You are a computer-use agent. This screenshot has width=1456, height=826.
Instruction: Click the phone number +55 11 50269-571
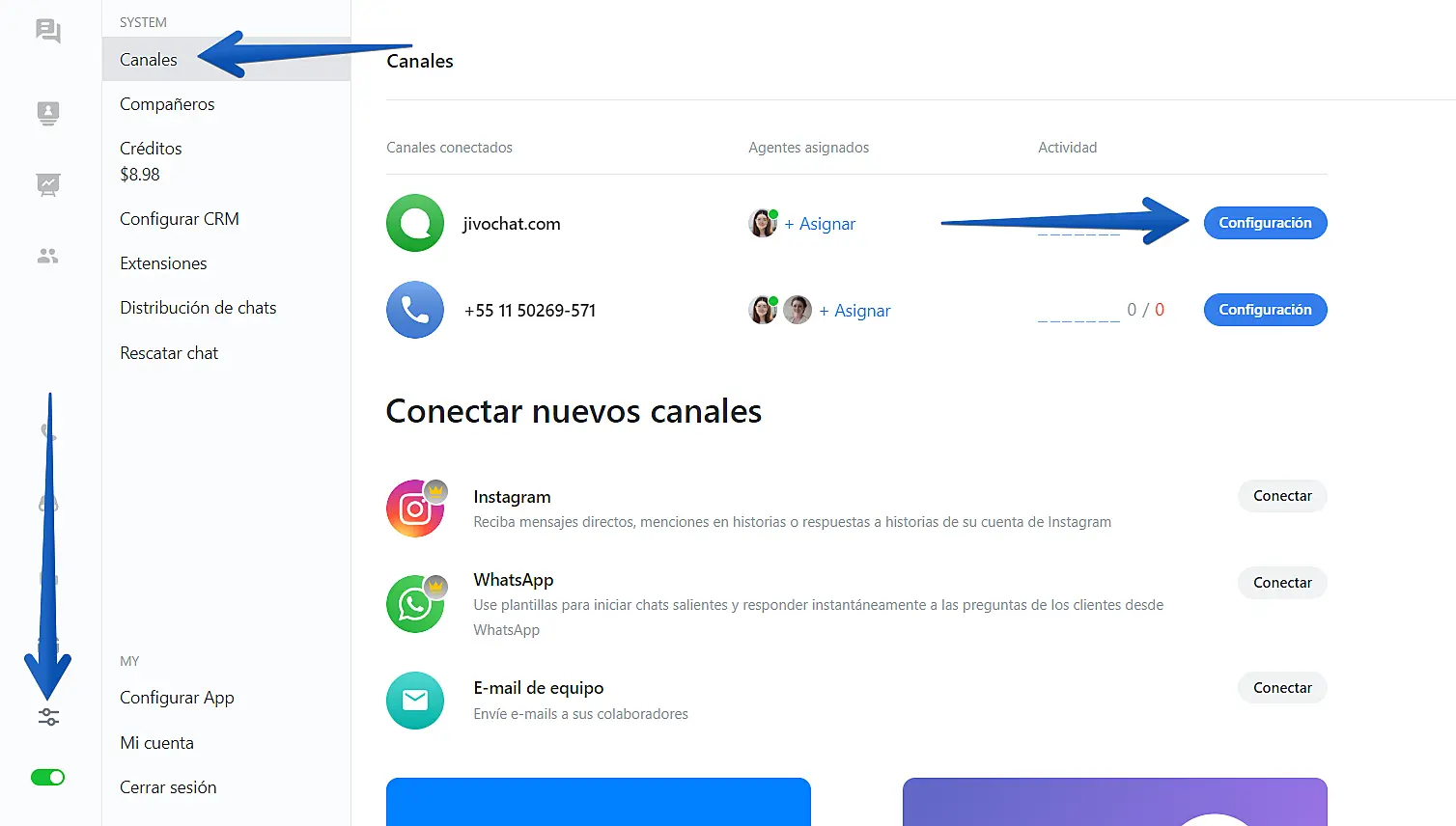(530, 311)
